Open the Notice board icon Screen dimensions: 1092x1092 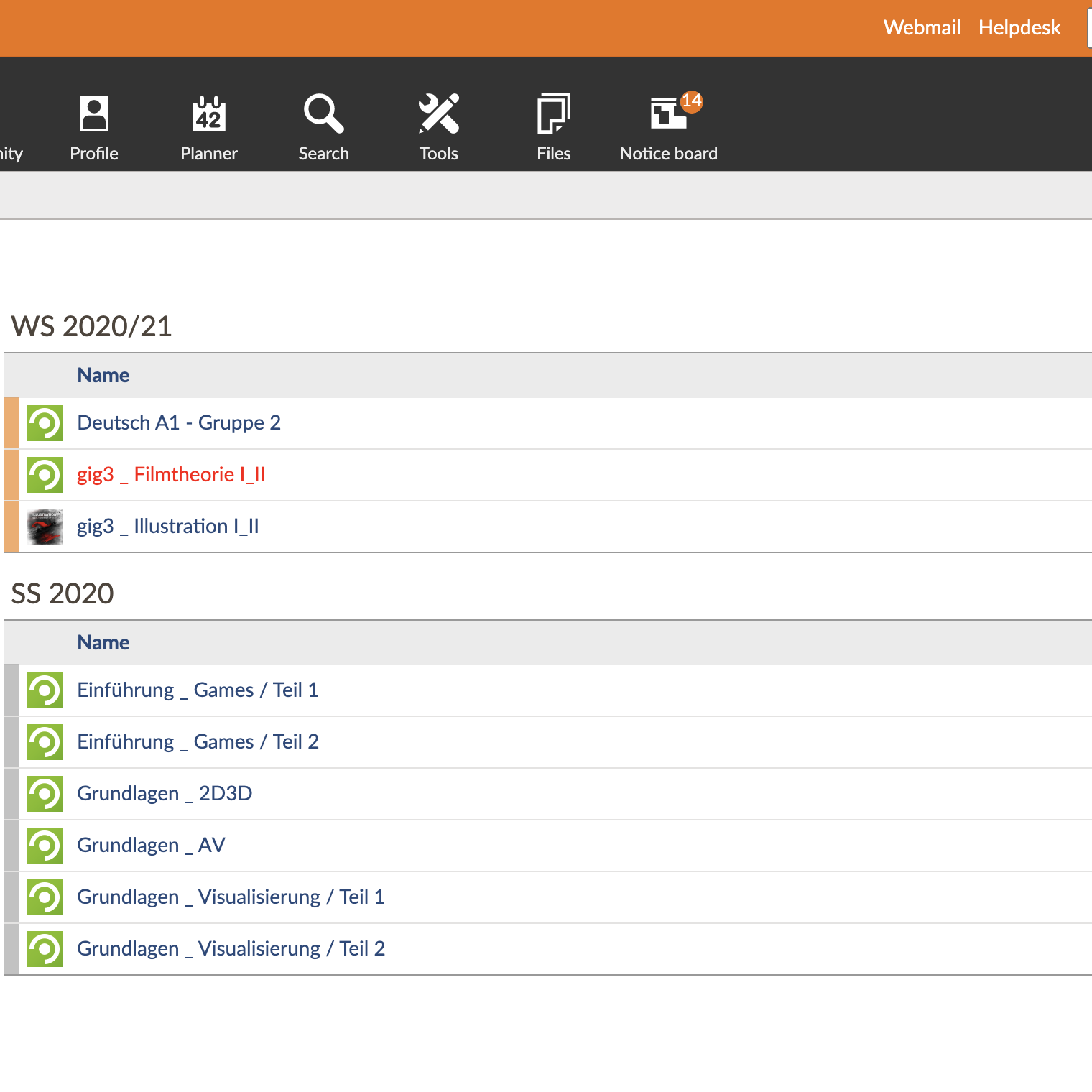pos(667,115)
